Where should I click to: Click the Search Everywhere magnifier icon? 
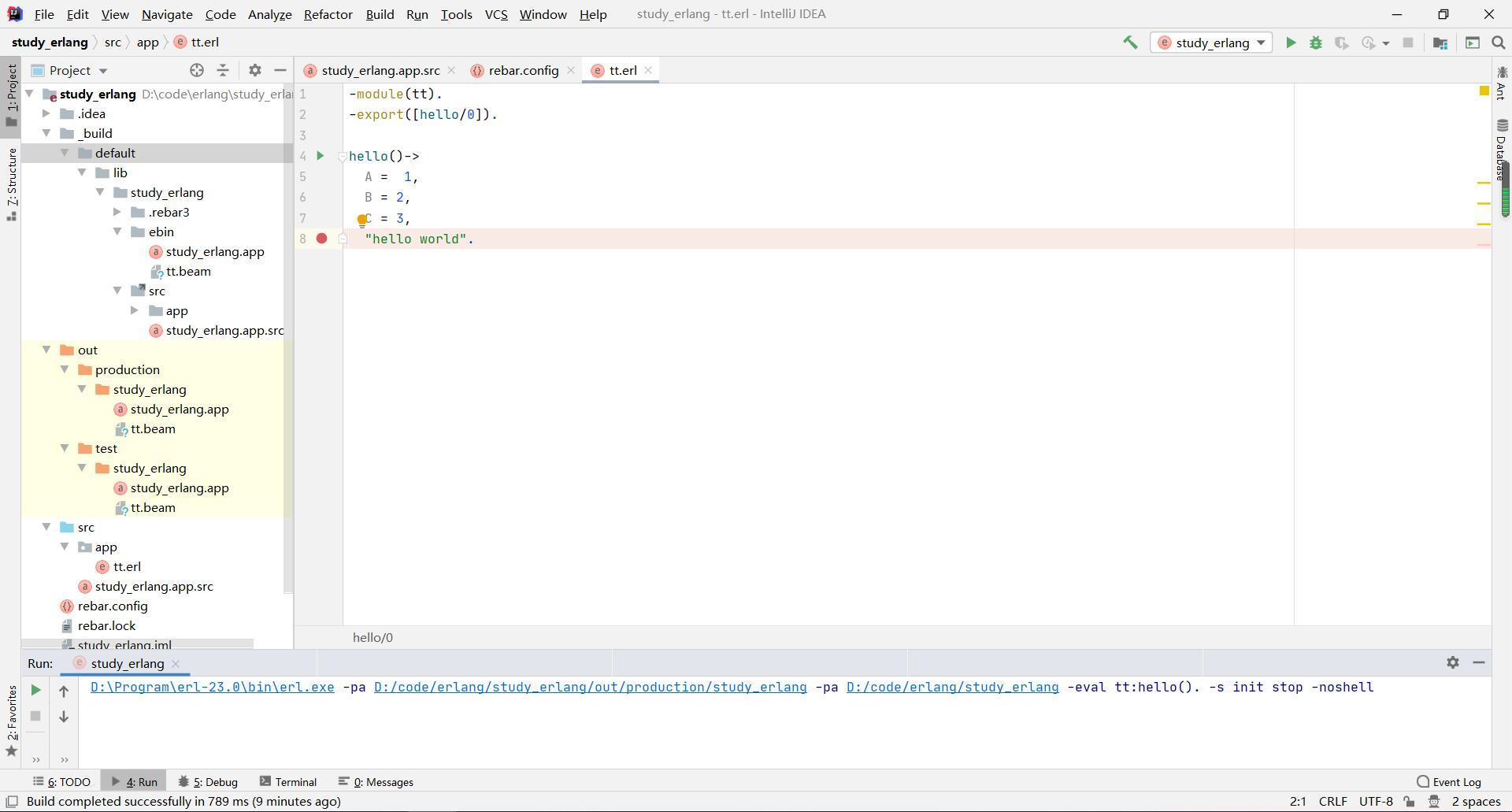click(1499, 43)
